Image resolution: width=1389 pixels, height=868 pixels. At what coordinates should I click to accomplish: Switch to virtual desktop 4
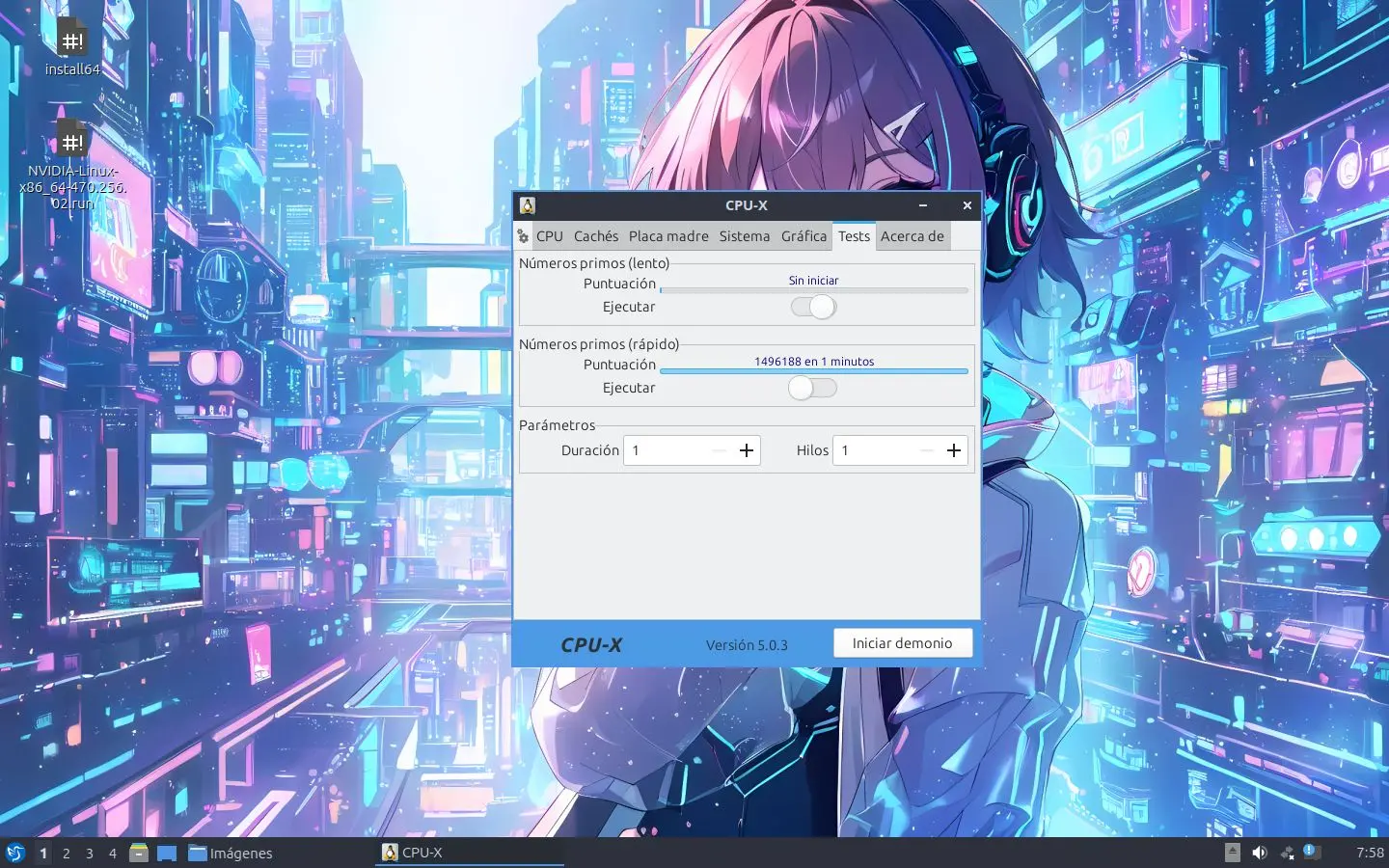pos(113,853)
